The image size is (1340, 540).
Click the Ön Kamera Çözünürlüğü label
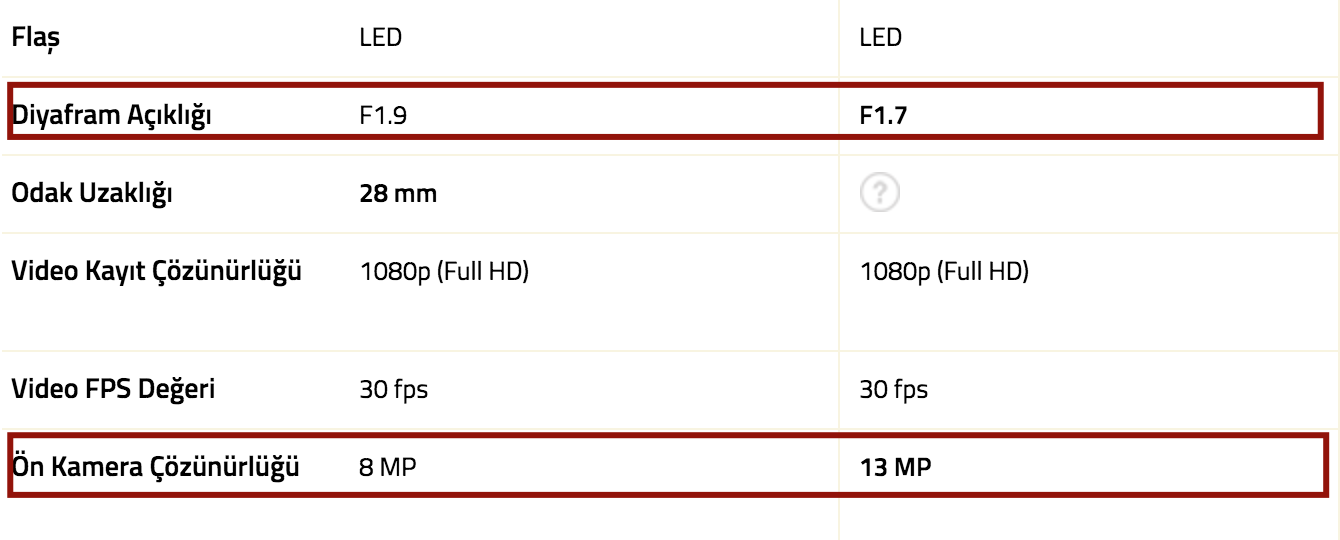(156, 466)
